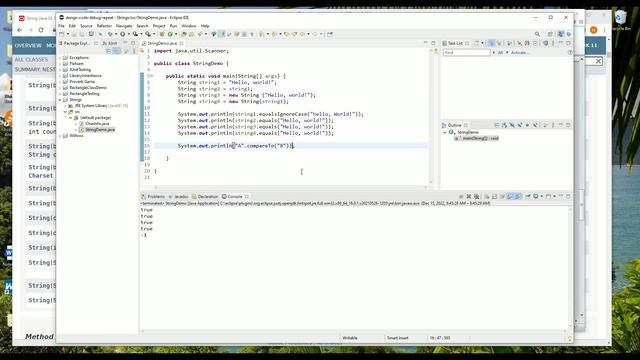
Task: Expand the JRE System Library node
Action: tap(65, 106)
